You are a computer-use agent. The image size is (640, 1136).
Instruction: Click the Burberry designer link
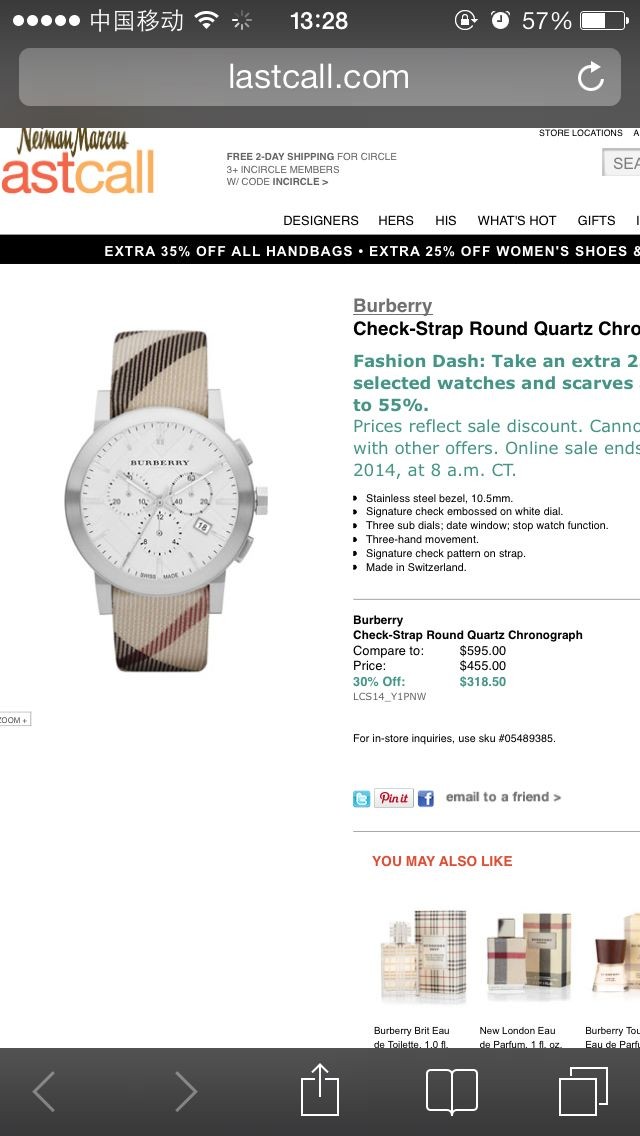point(393,306)
